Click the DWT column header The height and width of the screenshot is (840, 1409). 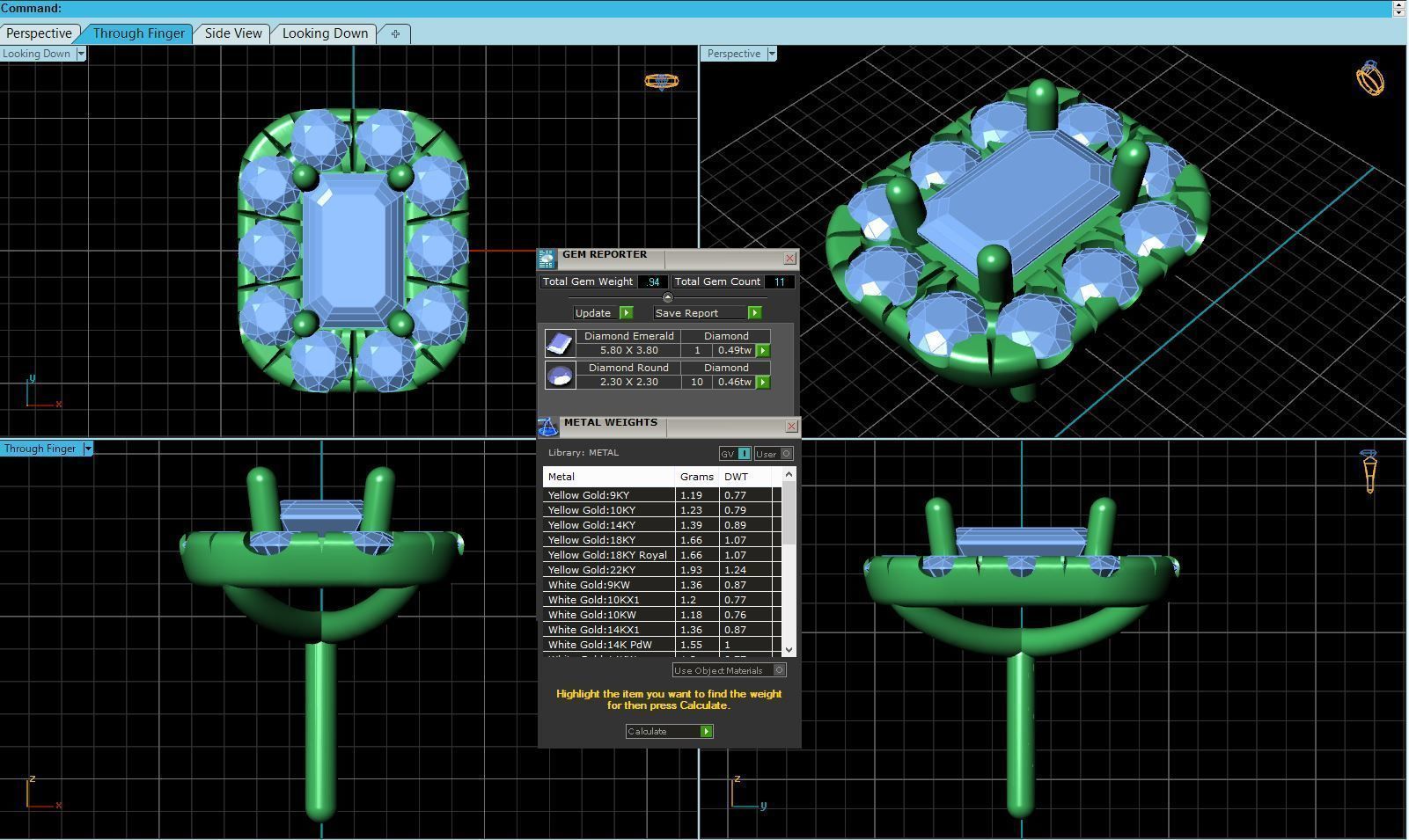(x=746, y=477)
